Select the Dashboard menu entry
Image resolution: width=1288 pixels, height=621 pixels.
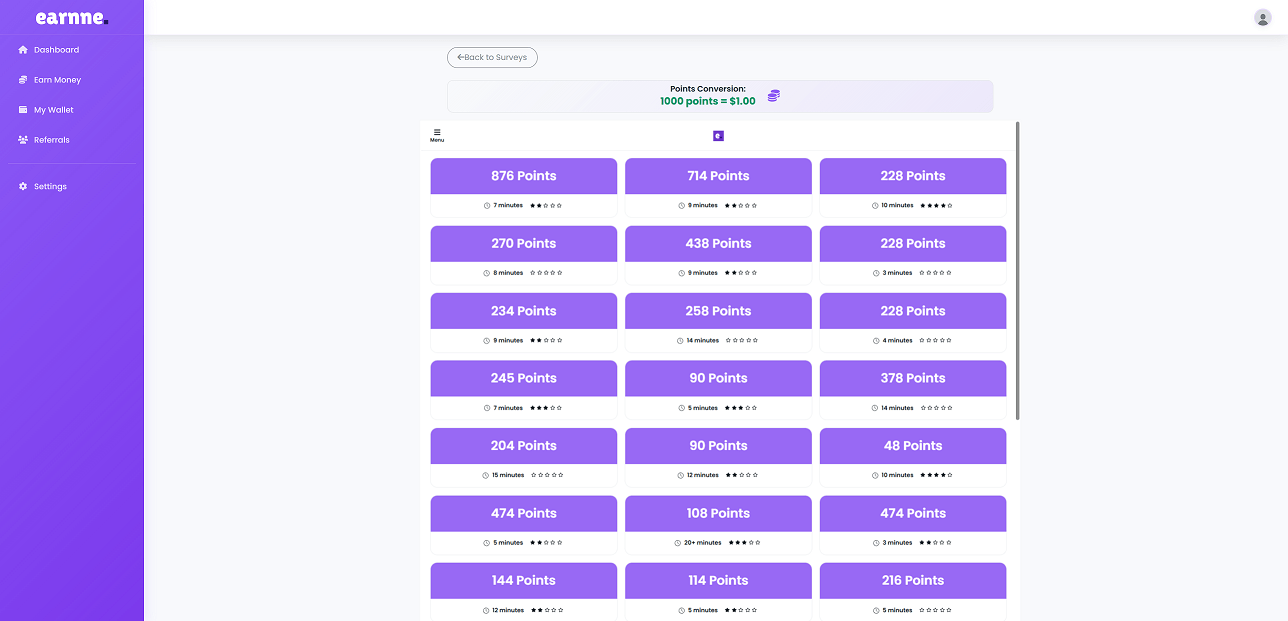pyautogui.click(x=55, y=49)
